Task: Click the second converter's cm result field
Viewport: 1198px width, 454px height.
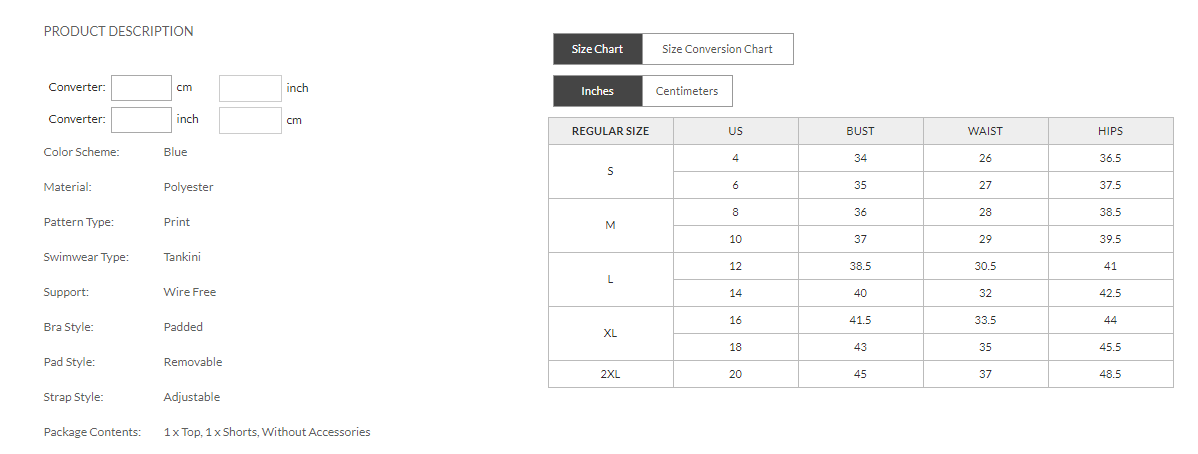Action: pos(250,120)
